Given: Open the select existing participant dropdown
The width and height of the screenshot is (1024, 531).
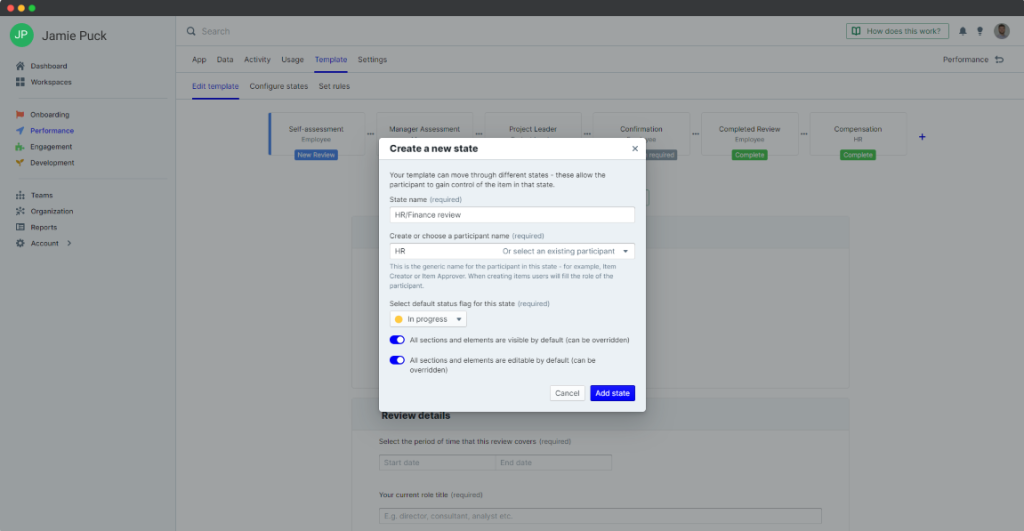Looking at the screenshot, I should click(x=565, y=251).
